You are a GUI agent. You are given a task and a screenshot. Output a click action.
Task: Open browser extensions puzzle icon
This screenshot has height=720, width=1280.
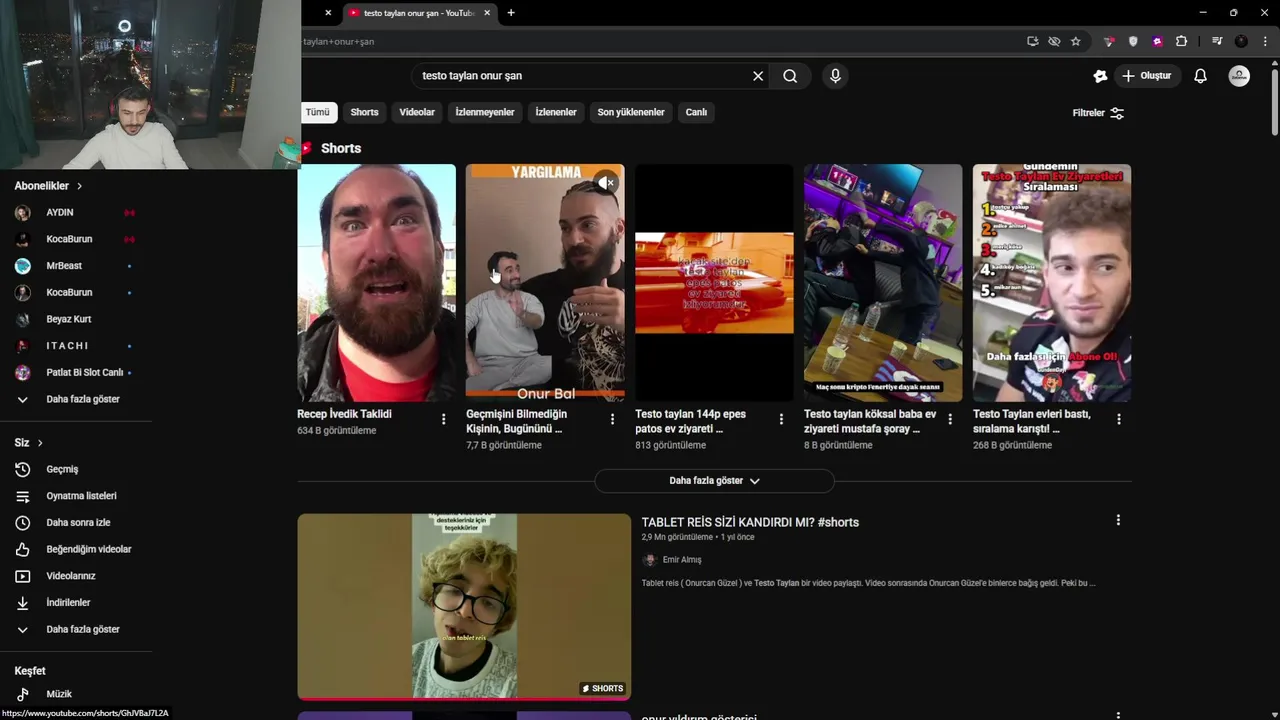coord(1181,41)
